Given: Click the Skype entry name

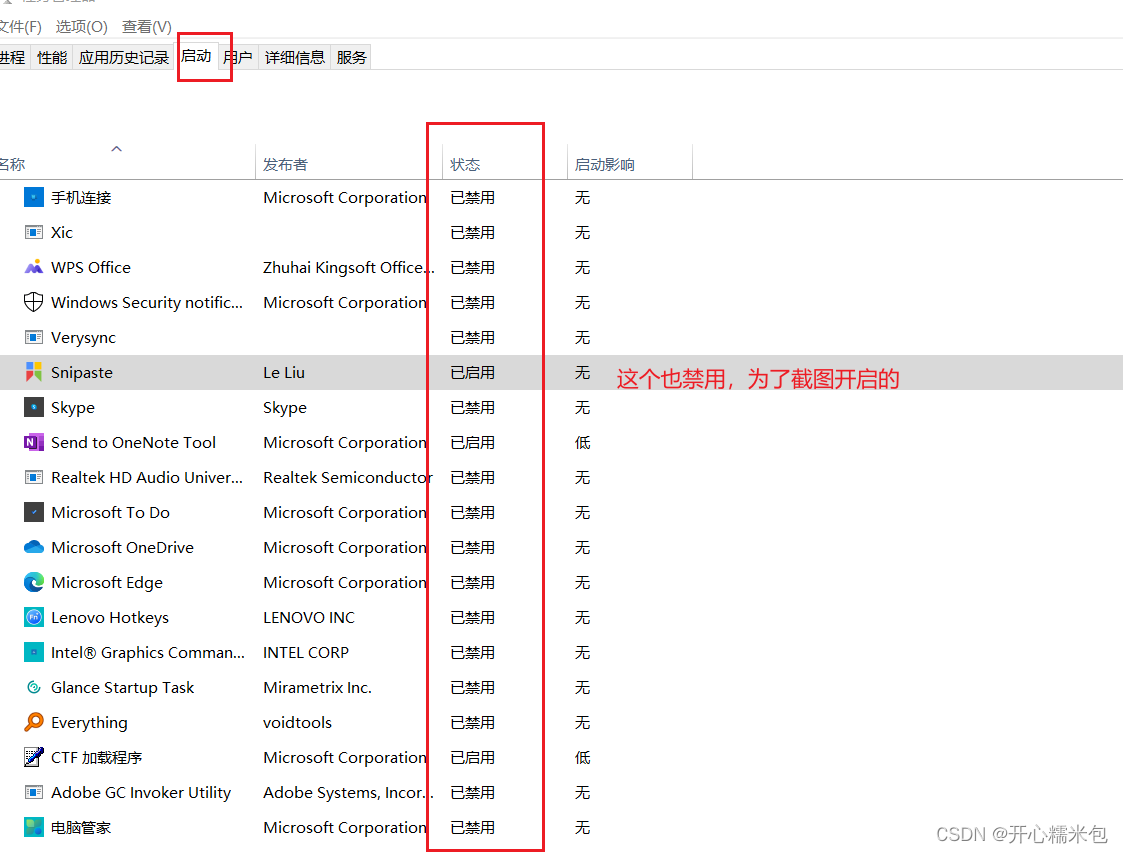Looking at the screenshot, I should [x=73, y=408].
